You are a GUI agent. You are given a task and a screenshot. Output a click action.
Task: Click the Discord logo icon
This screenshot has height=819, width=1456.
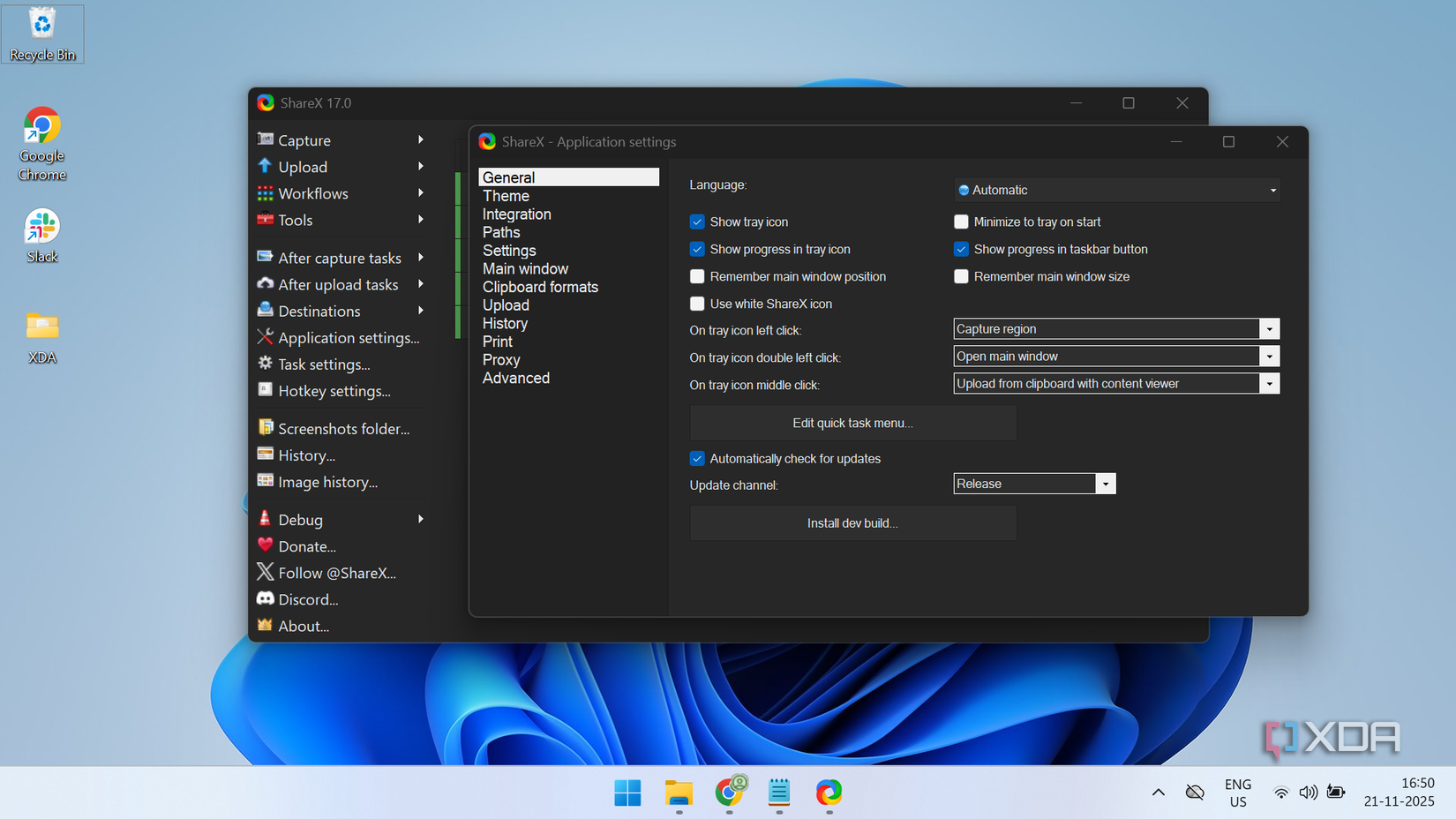(265, 598)
